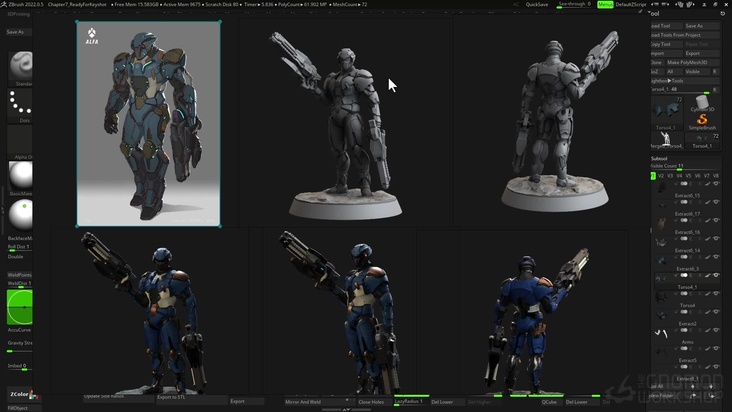Image resolution: width=732 pixels, height=412 pixels.
Task: Select the Standard brush thumbnail
Action: click(20, 64)
